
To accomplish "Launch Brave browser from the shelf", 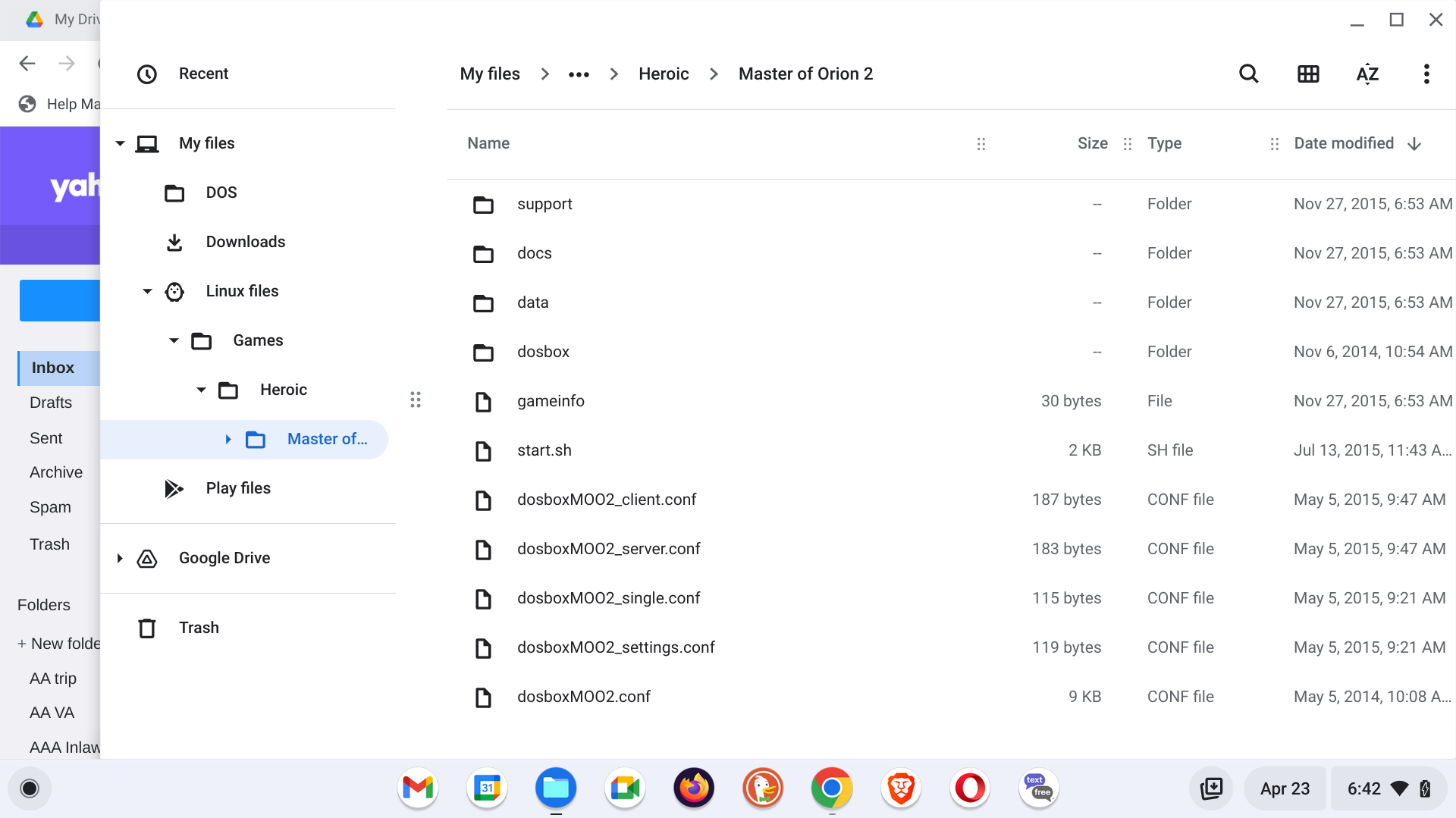I will pos(901,788).
